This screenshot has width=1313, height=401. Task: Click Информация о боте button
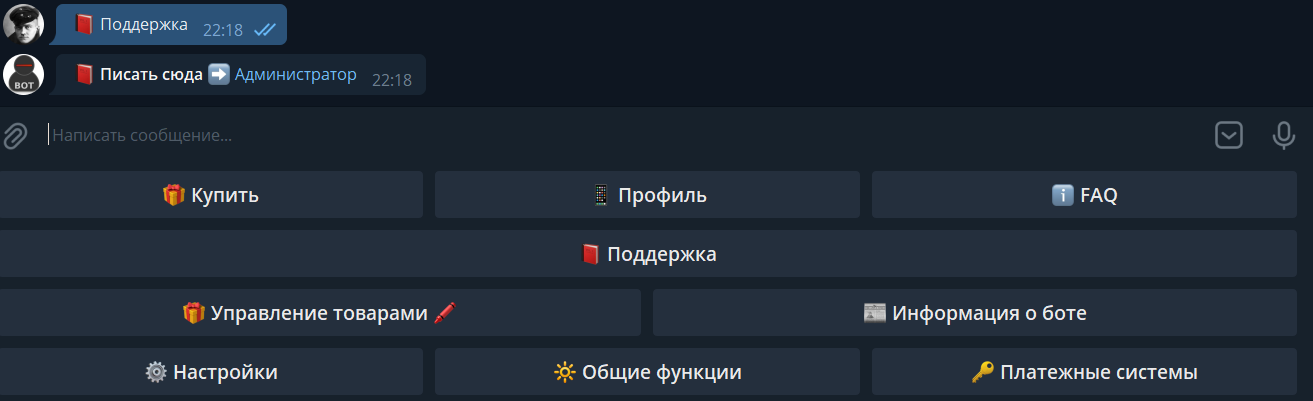pyautogui.click(x=974, y=313)
